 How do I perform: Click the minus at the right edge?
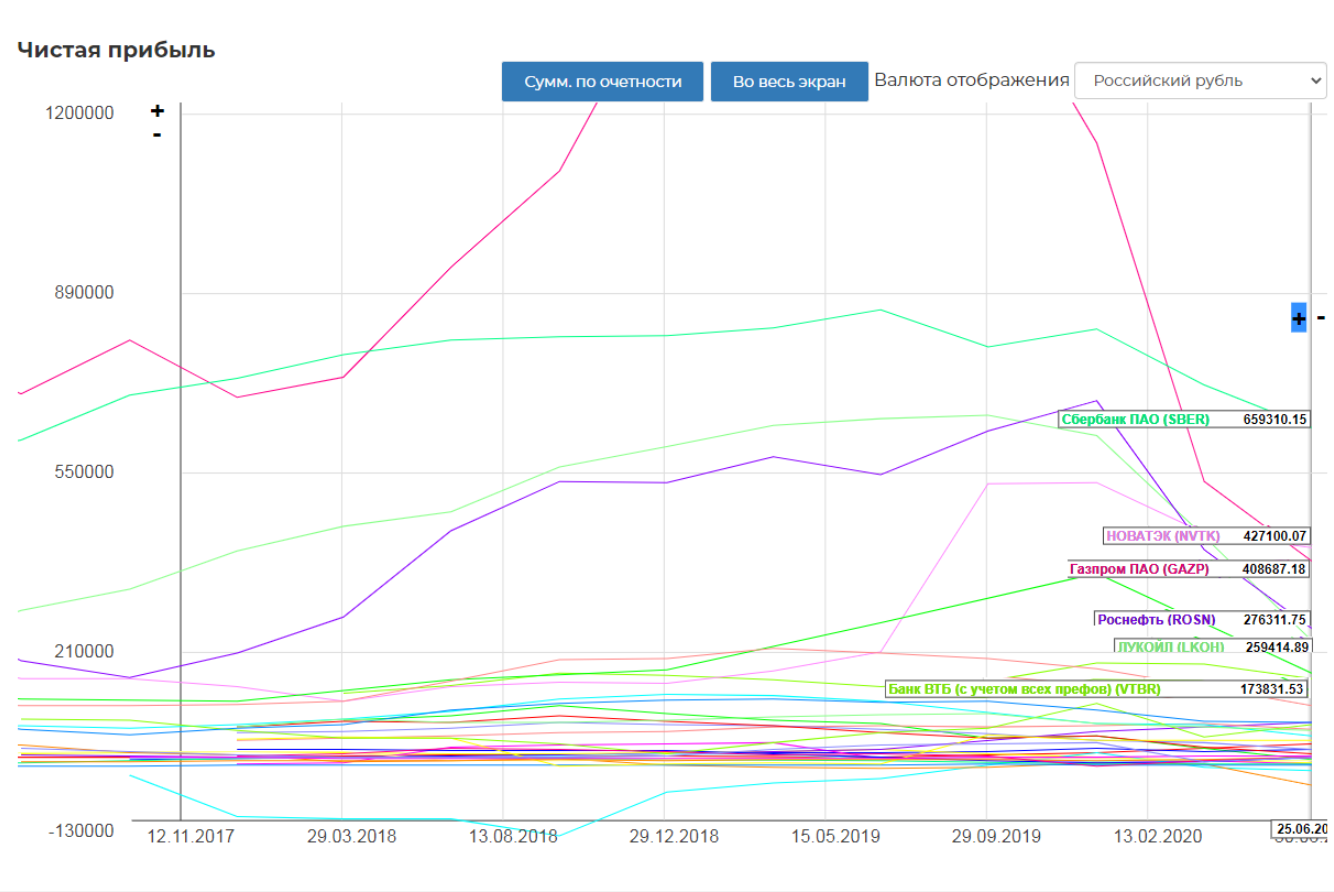click(x=1321, y=317)
